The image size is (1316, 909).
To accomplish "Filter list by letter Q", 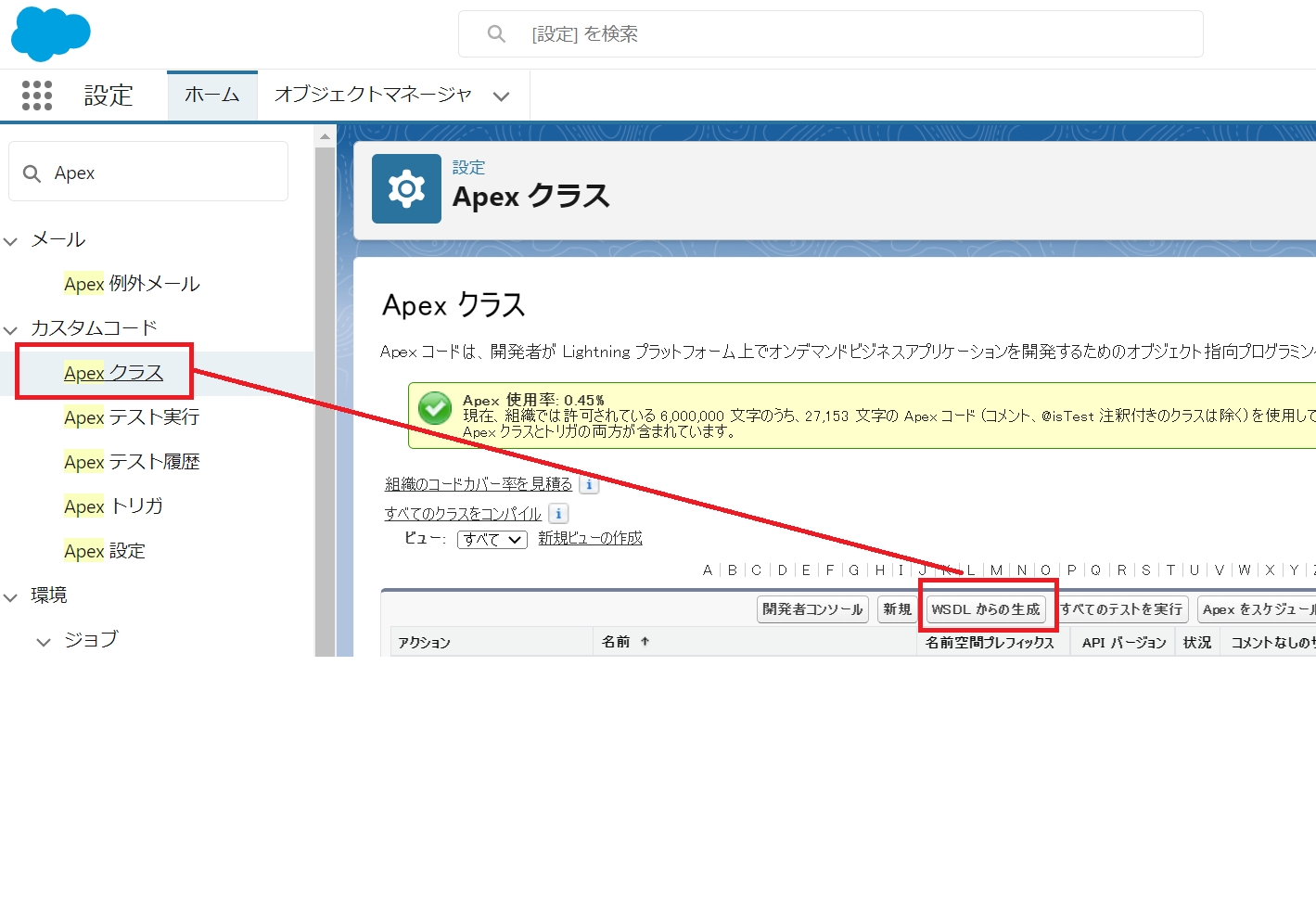I will tap(1096, 570).
